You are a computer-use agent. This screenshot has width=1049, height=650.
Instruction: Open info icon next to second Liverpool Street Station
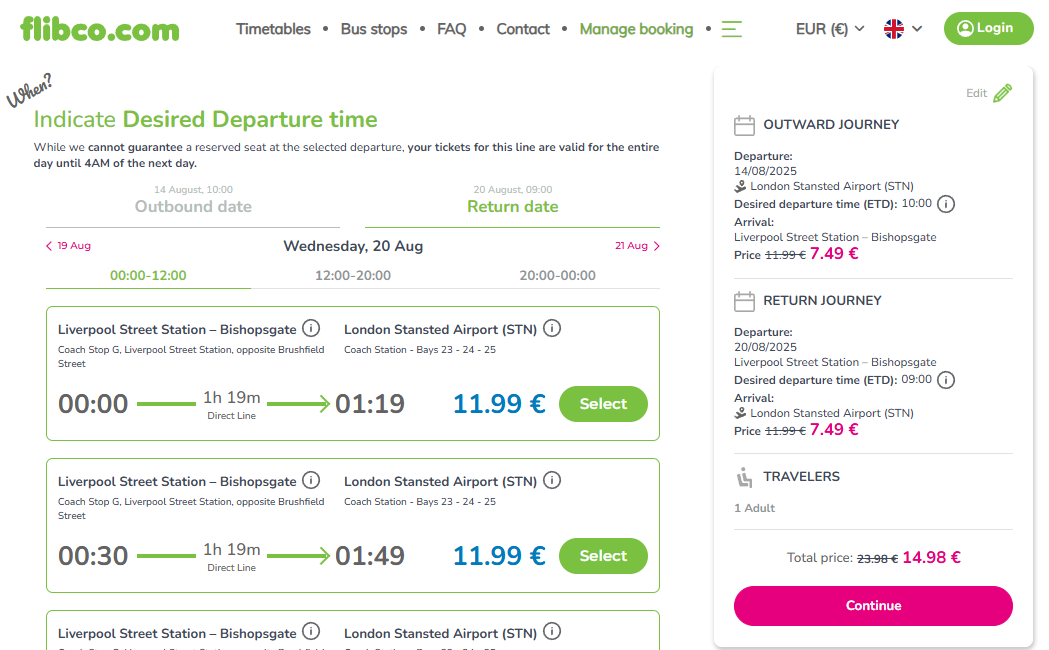point(311,480)
